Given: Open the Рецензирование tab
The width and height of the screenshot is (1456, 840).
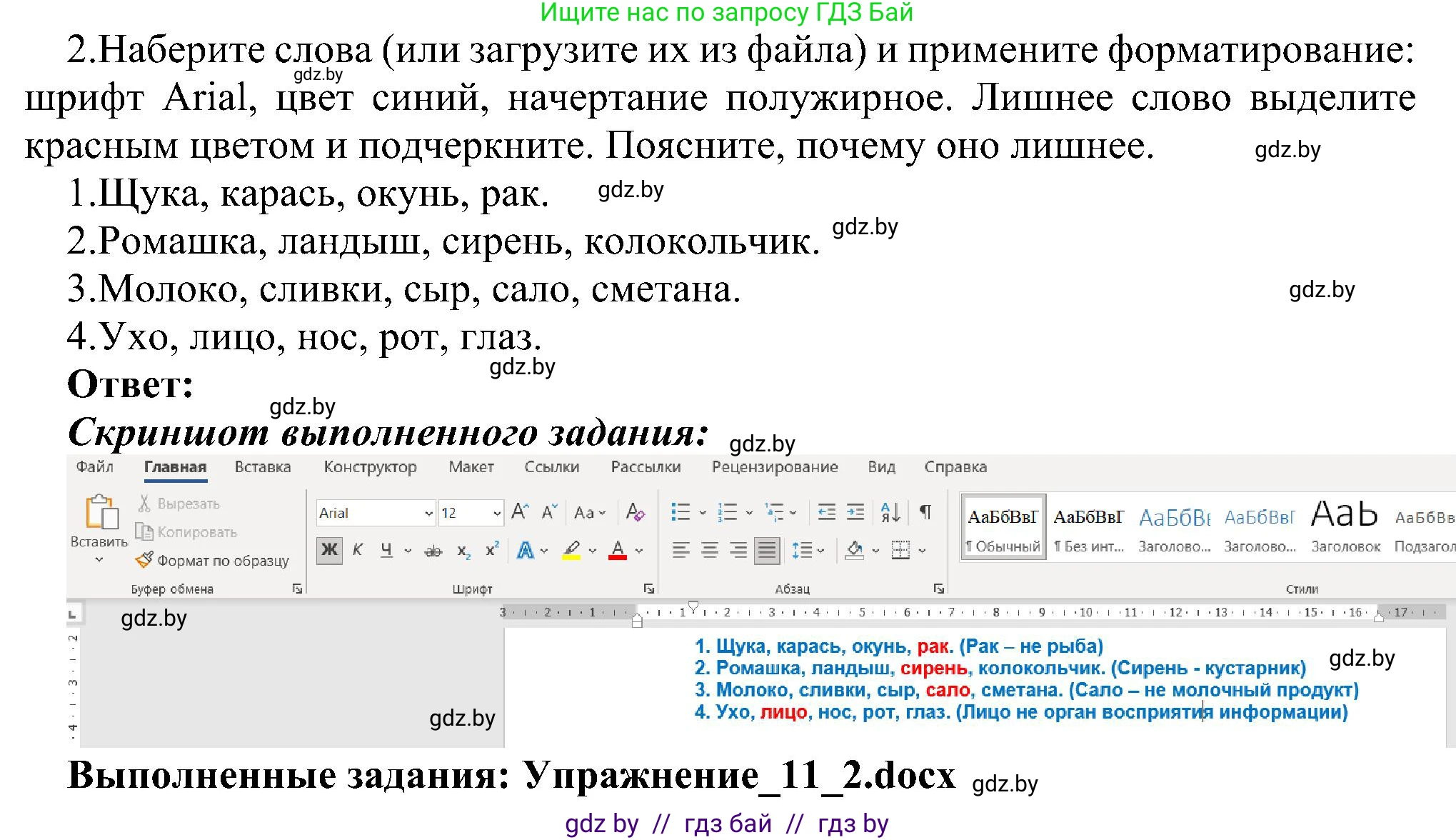Looking at the screenshot, I should pyautogui.click(x=775, y=466).
